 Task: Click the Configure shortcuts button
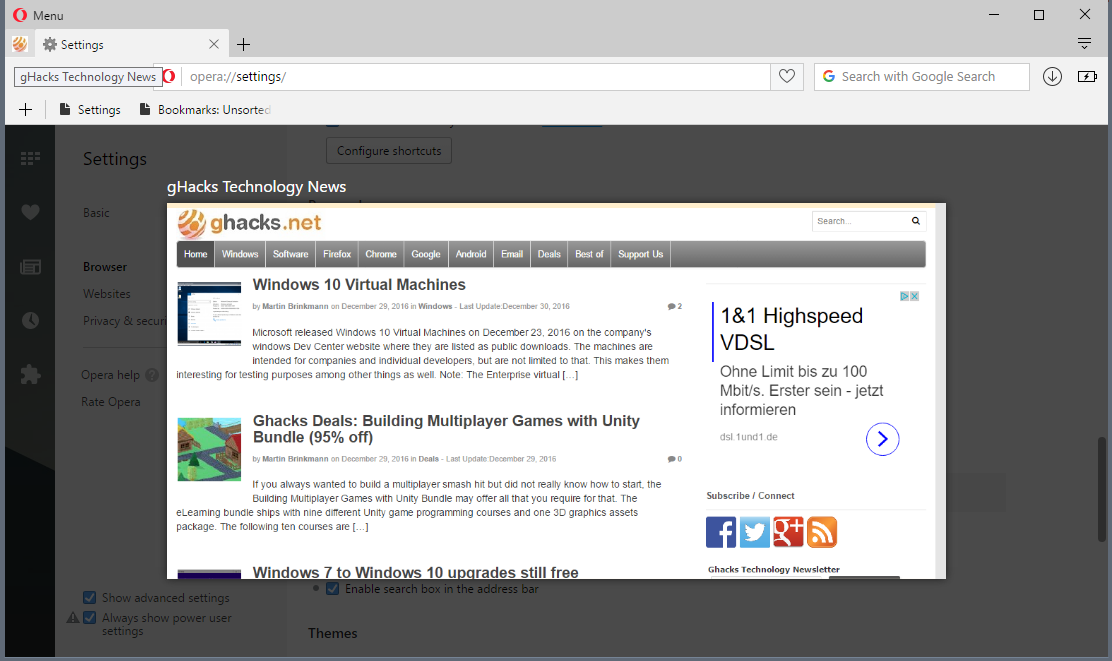tap(389, 150)
